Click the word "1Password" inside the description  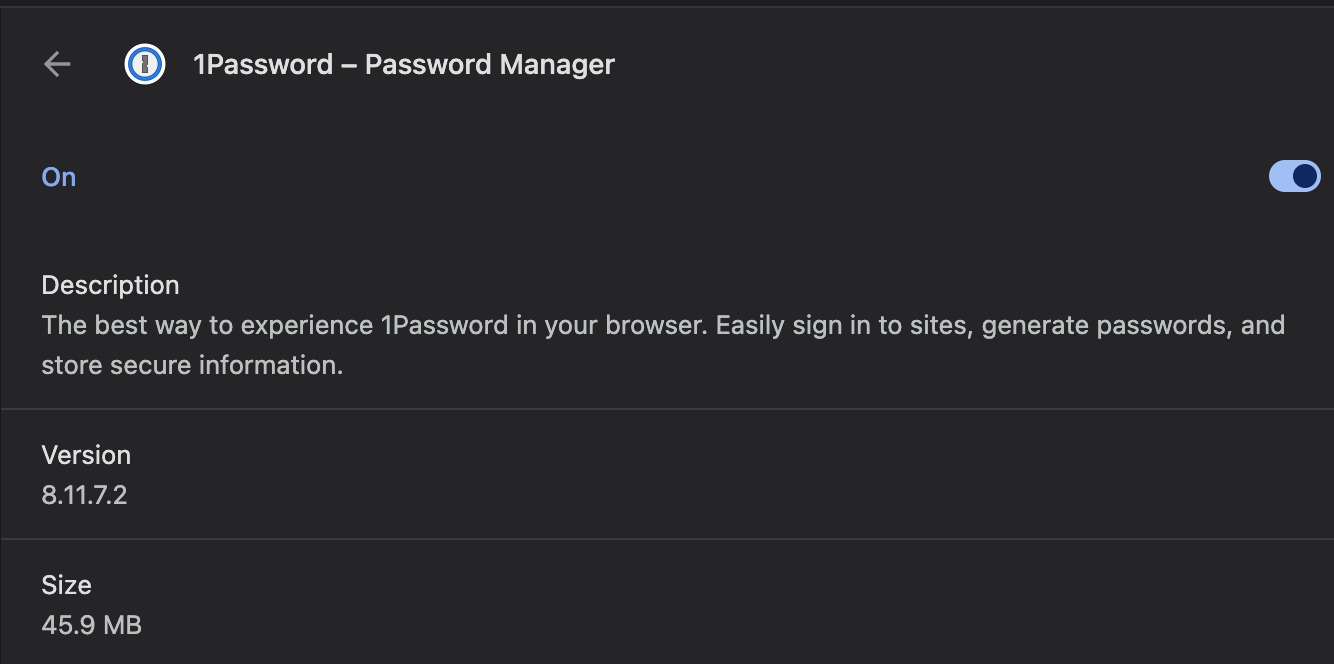[x=444, y=325]
